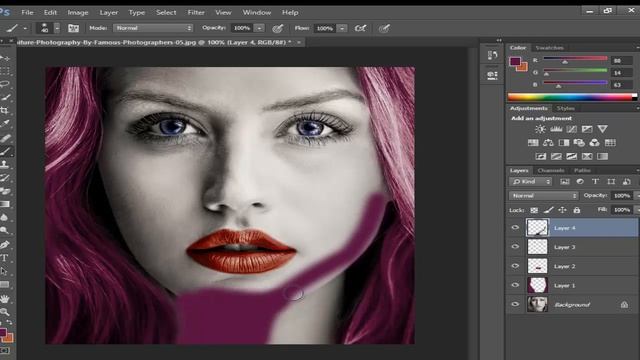
Task: Toggle lock all for the layer
Action: click(577, 210)
